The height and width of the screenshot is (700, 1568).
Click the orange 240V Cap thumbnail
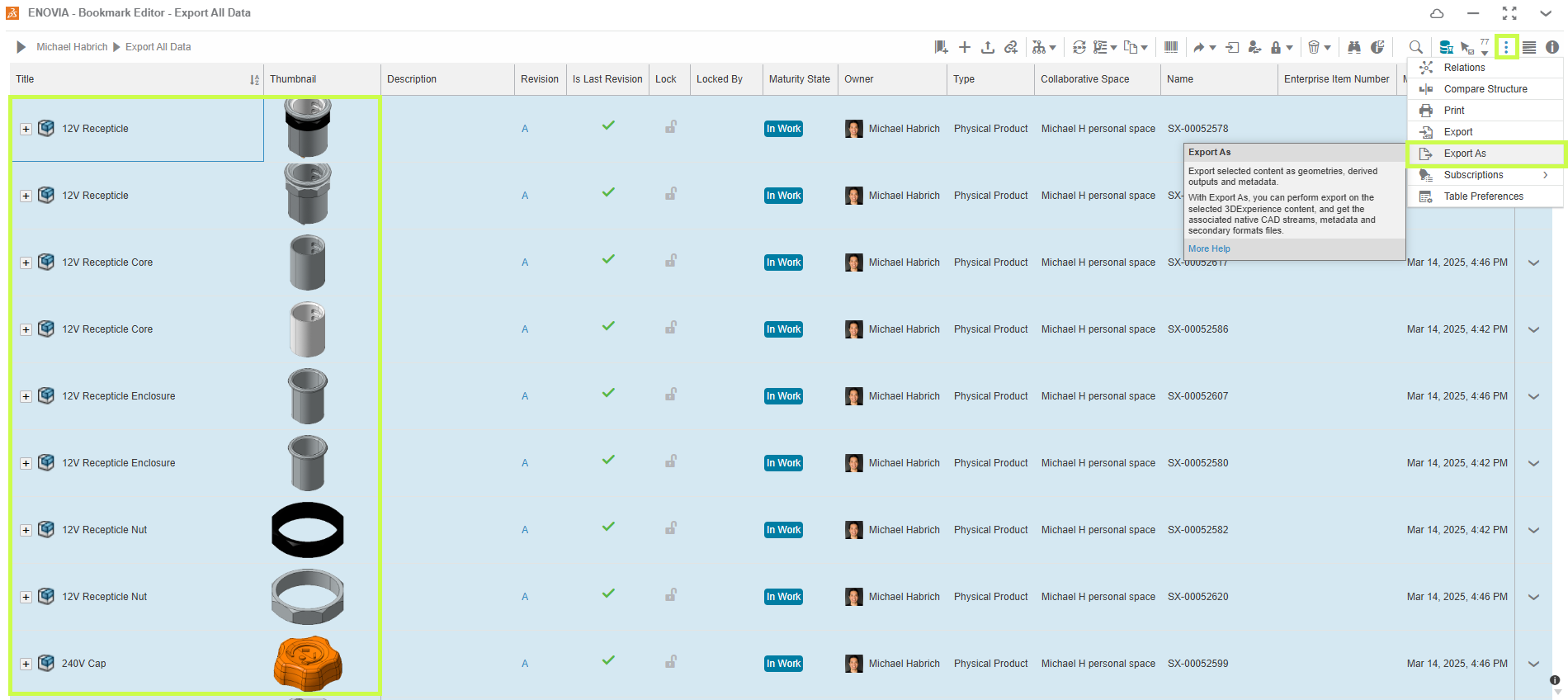(x=308, y=663)
